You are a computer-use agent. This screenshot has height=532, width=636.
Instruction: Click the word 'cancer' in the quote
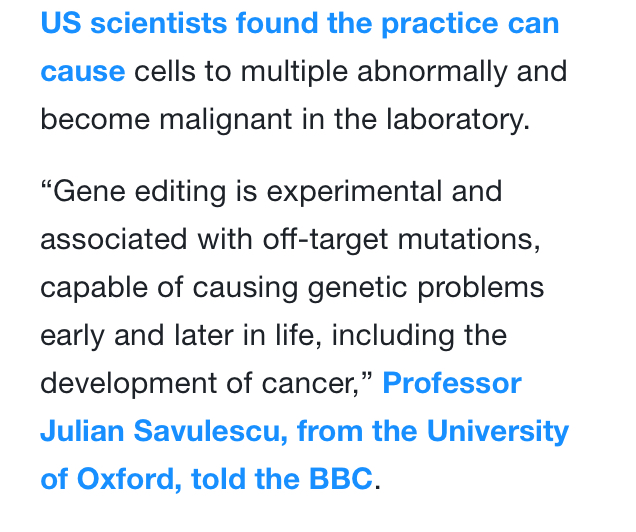tap(310, 384)
